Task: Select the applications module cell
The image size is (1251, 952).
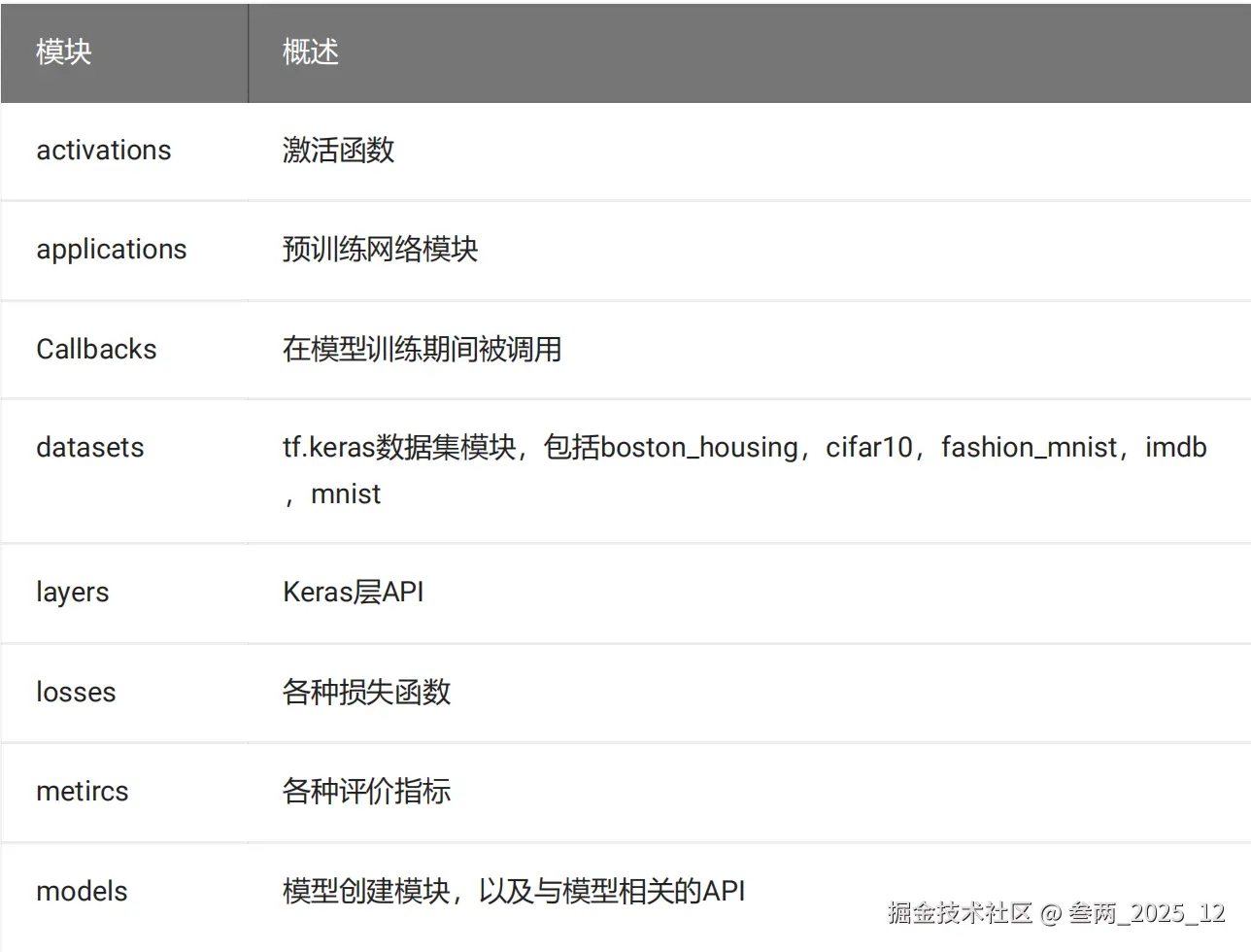Action: point(112,250)
